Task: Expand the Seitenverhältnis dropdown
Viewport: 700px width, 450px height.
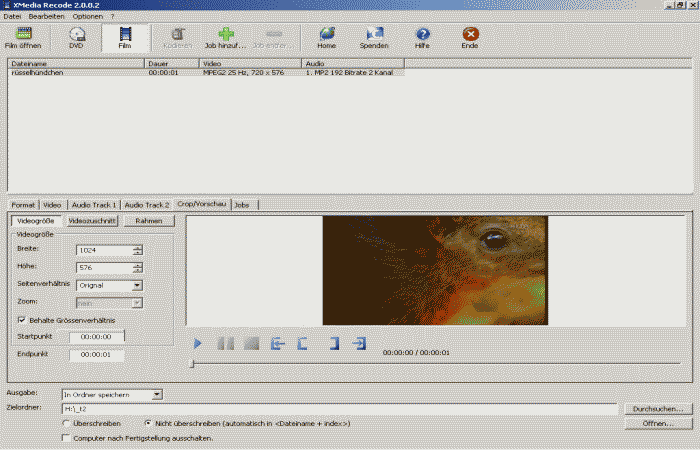Action: point(137,285)
